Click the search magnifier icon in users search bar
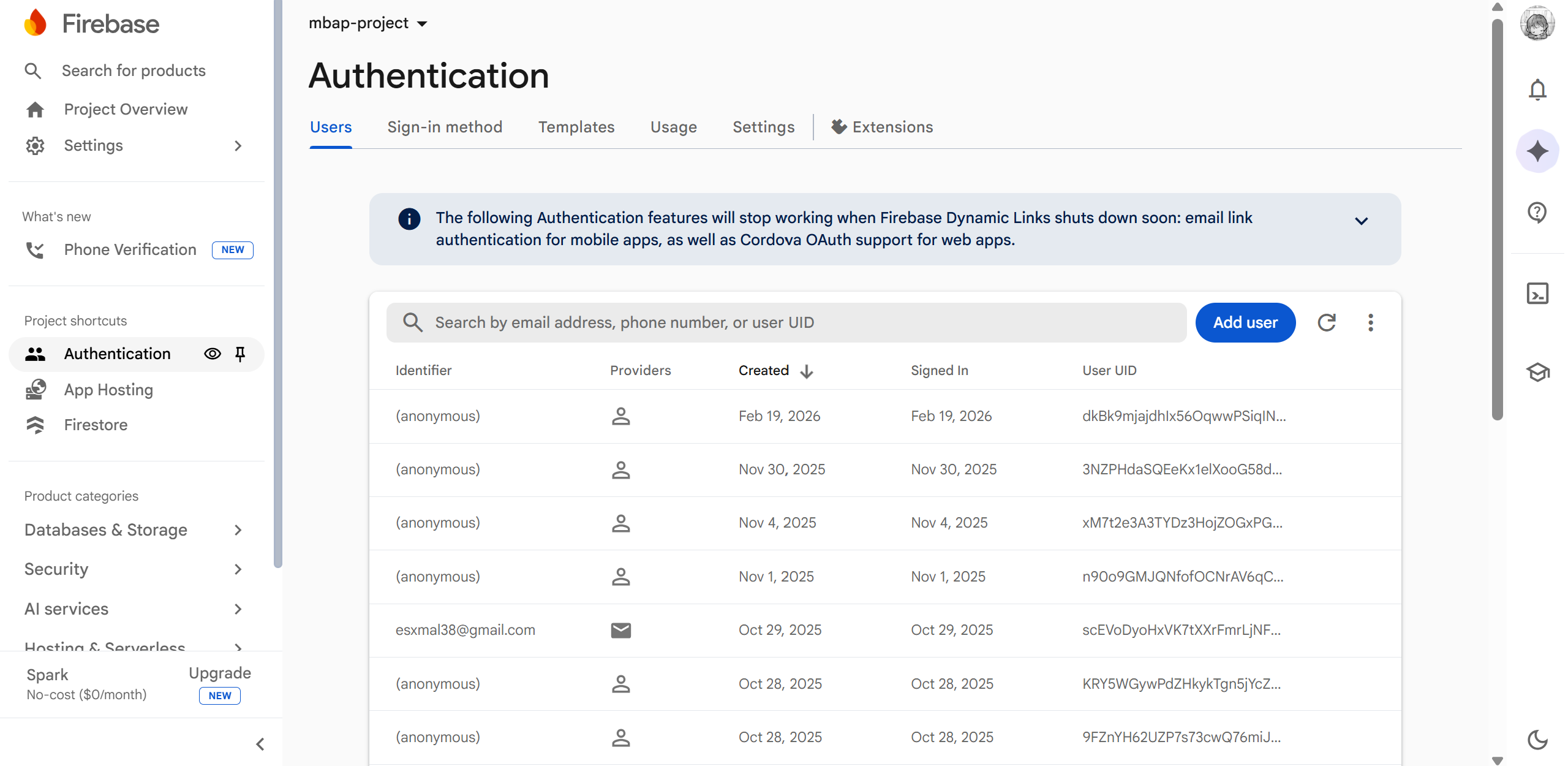Screen dimensions: 1568x766 pos(413,323)
